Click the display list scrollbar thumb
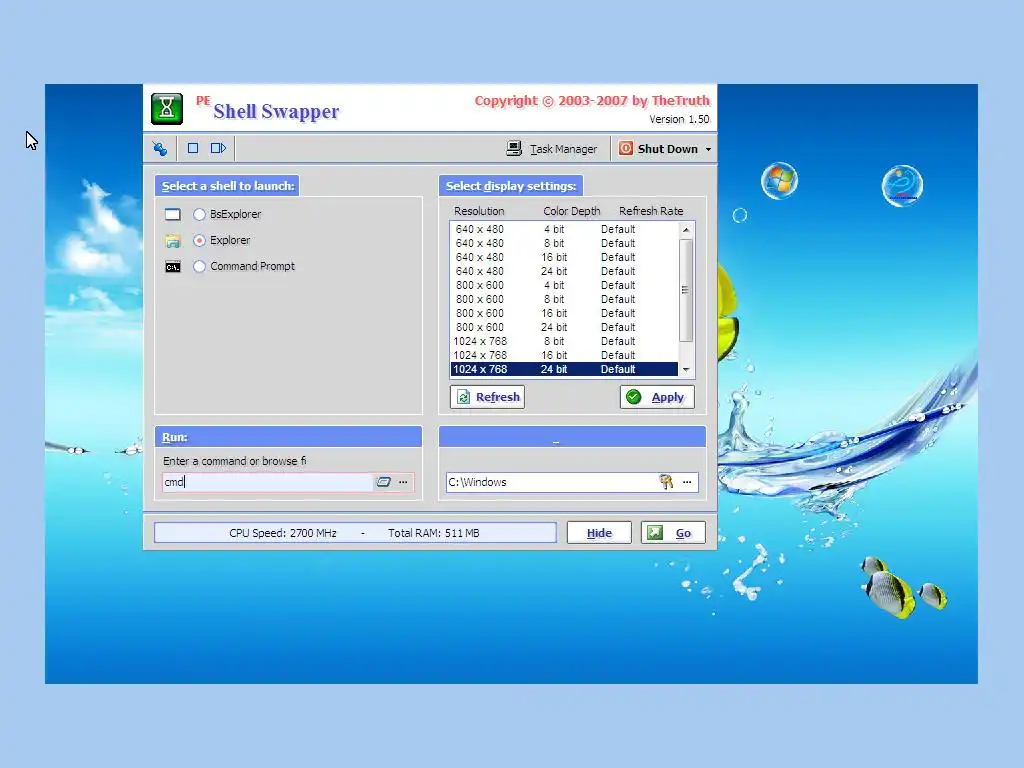The height and width of the screenshot is (768, 1024). [686, 290]
